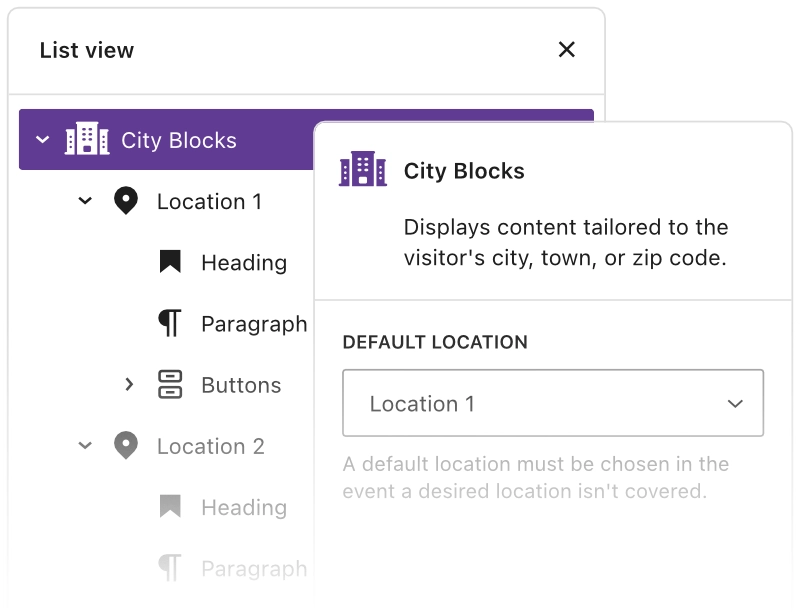800x612 pixels.
Task: Collapse the City Blocks tree item
Action: coord(42,140)
